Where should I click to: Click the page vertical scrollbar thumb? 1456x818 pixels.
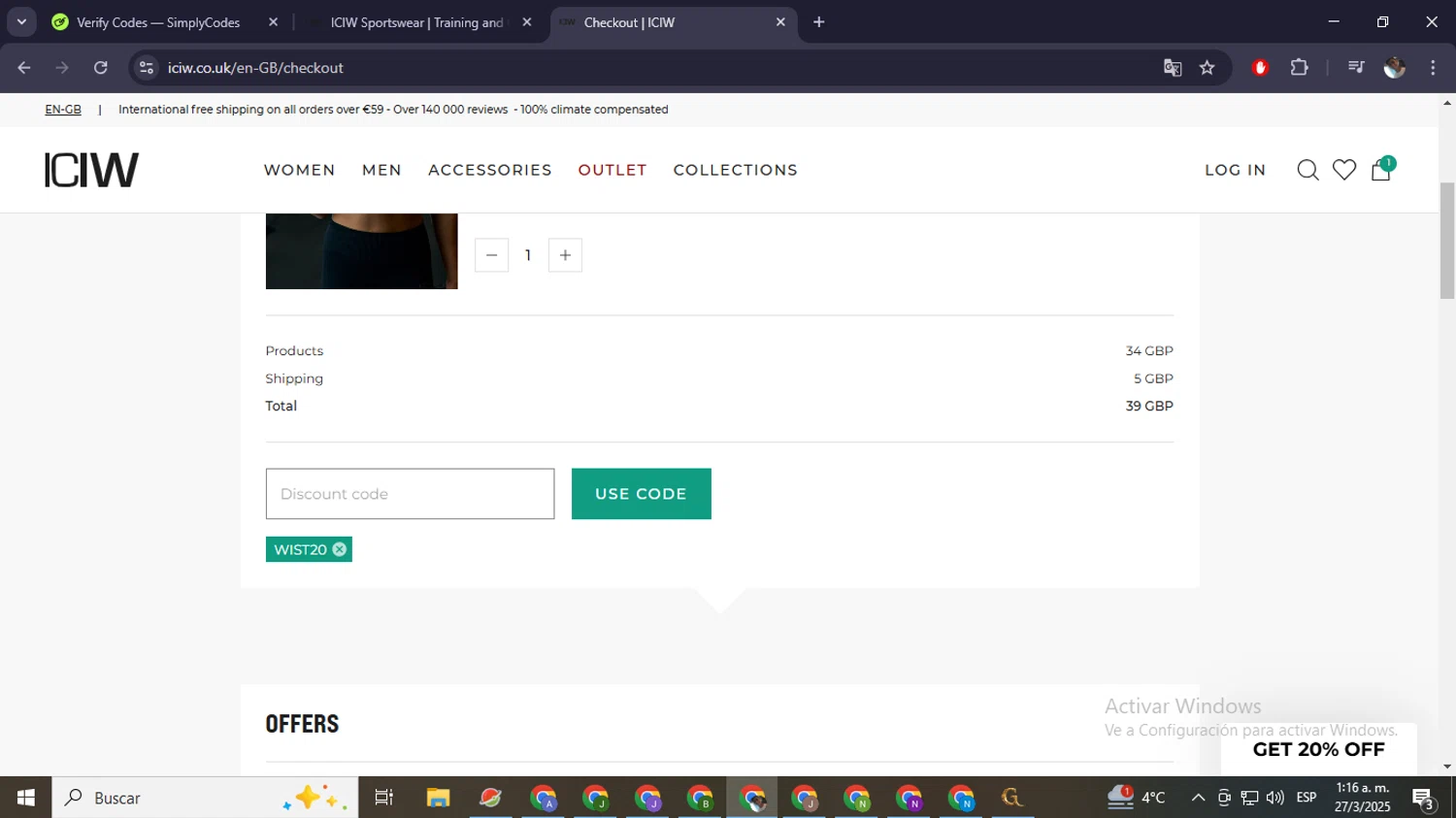click(x=1447, y=240)
